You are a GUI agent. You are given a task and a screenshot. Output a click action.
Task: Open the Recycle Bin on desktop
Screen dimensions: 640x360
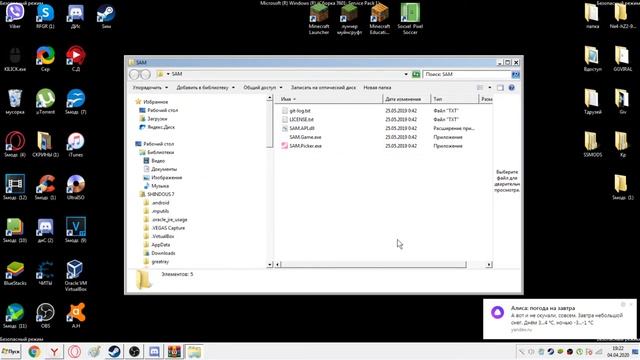pos(15,101)
